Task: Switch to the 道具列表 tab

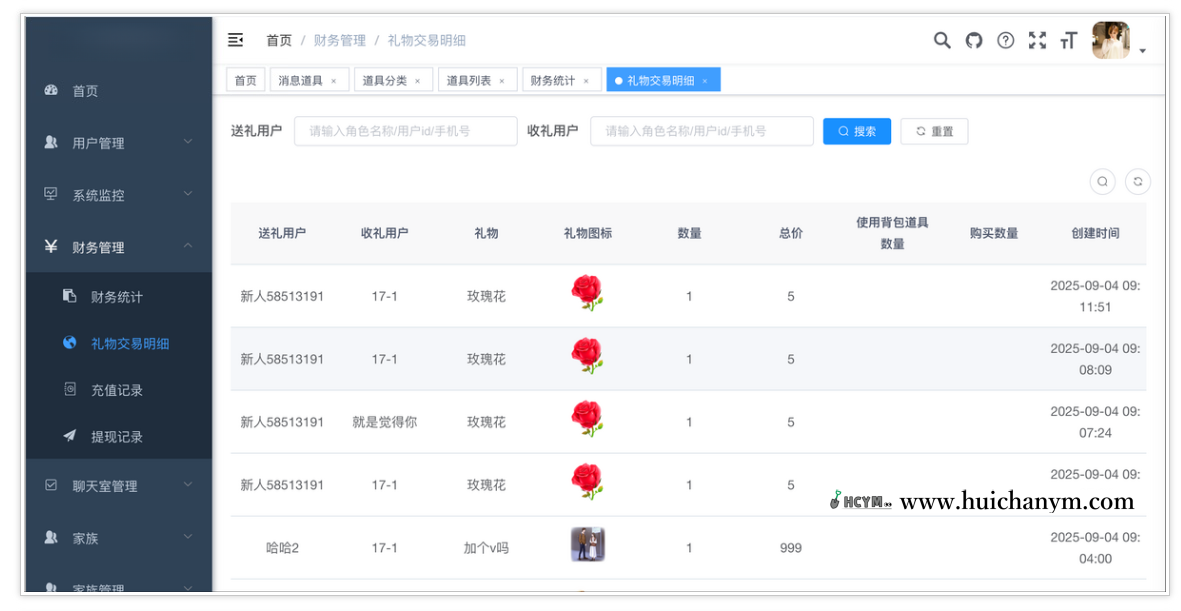Action: [467, 79]
